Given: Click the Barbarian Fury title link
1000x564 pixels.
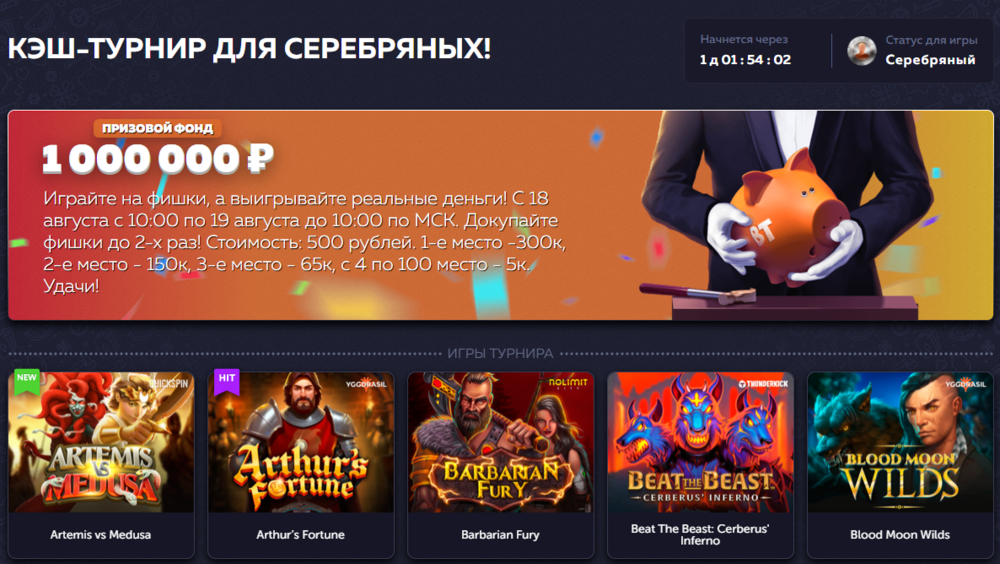Looking at the screenshot, I should coord(501,535).
